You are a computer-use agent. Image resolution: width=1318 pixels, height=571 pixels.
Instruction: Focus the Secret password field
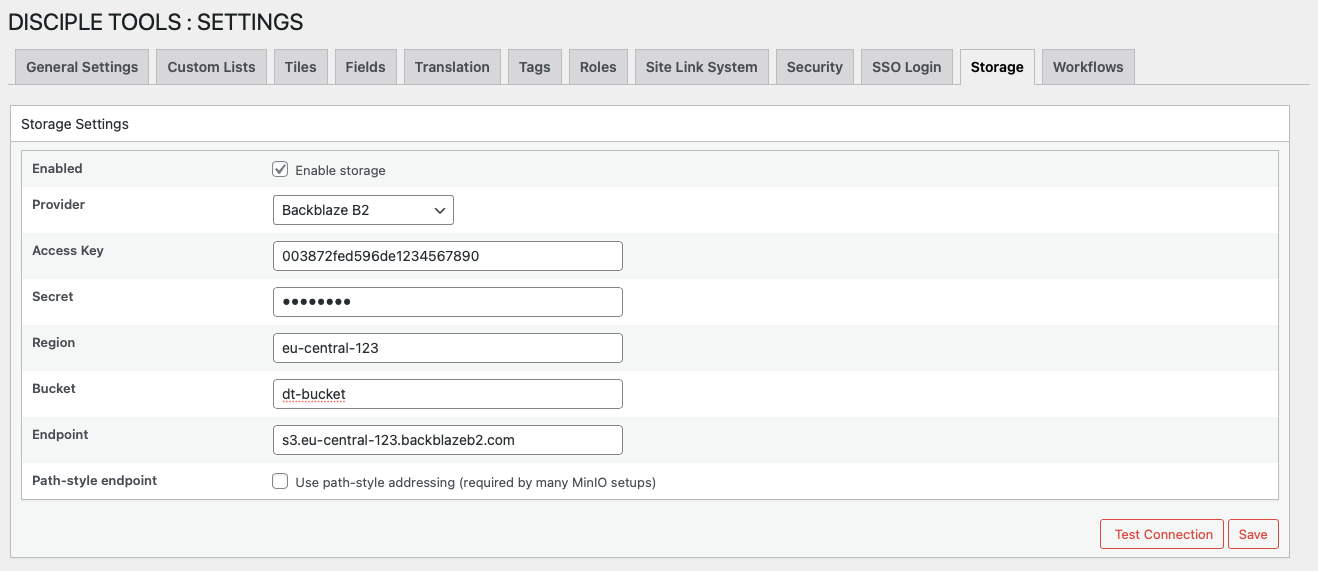447,302
